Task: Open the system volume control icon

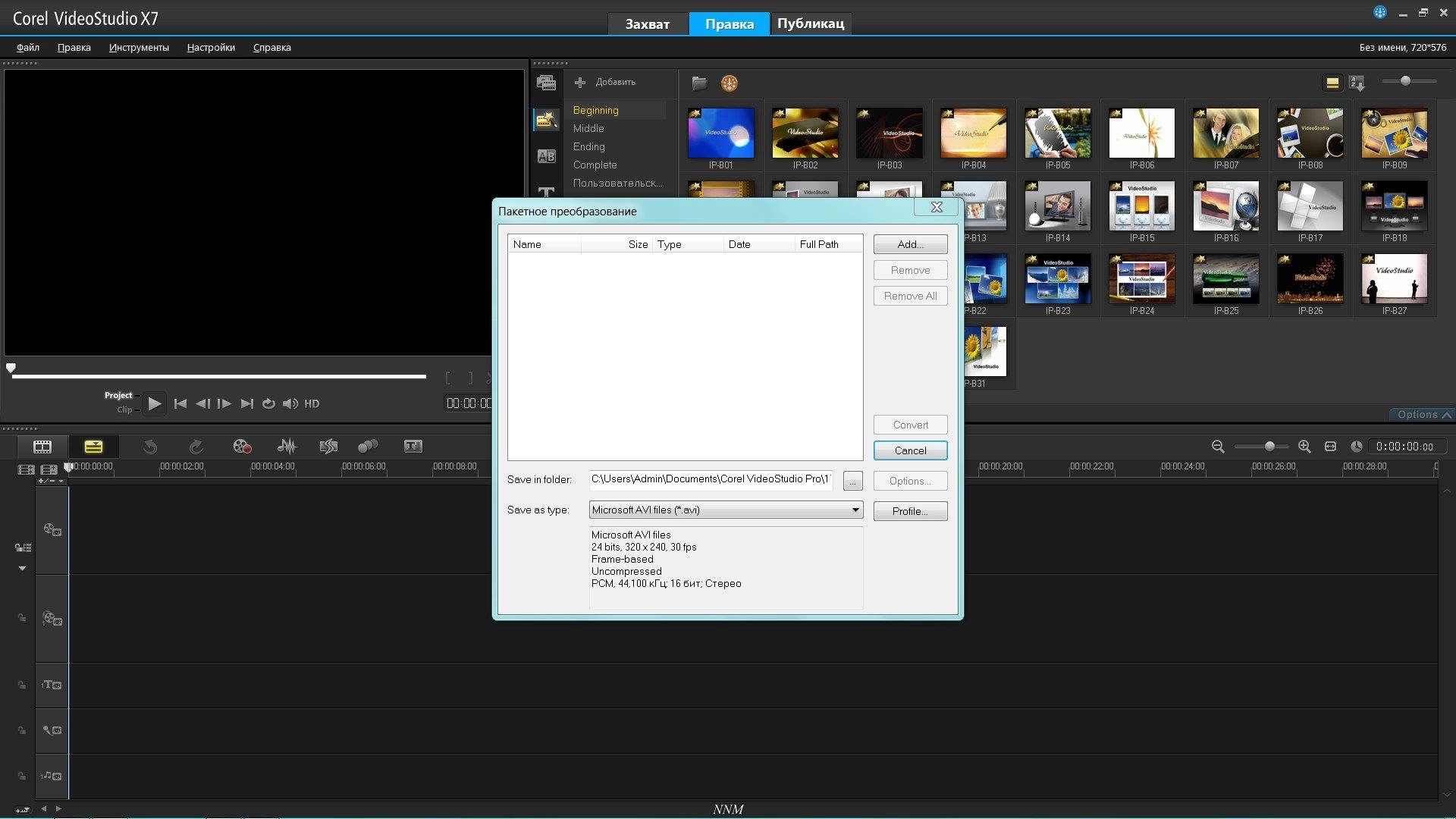Action: click(290, 403)
